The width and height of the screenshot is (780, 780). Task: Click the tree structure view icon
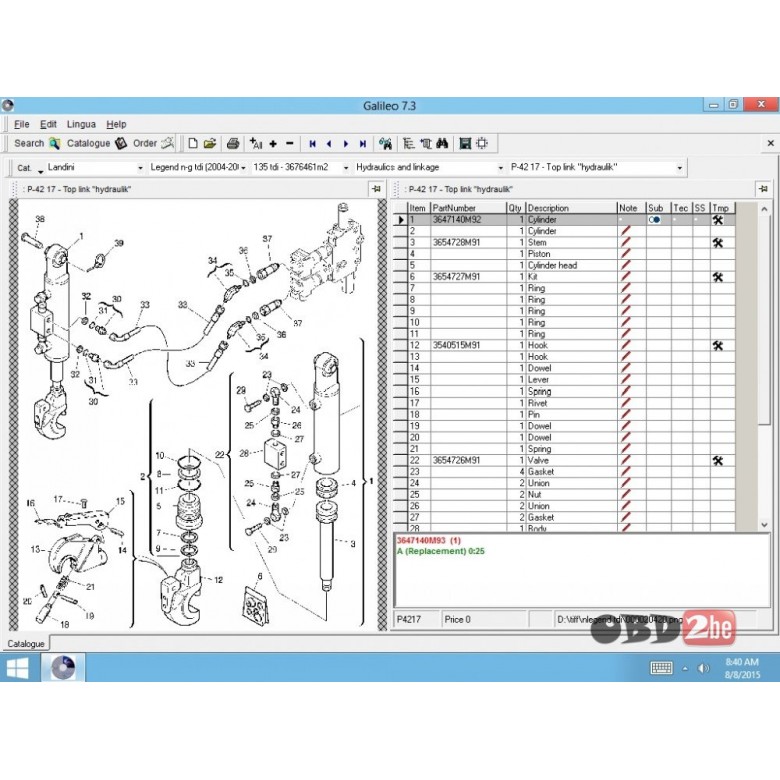[408, 144]
